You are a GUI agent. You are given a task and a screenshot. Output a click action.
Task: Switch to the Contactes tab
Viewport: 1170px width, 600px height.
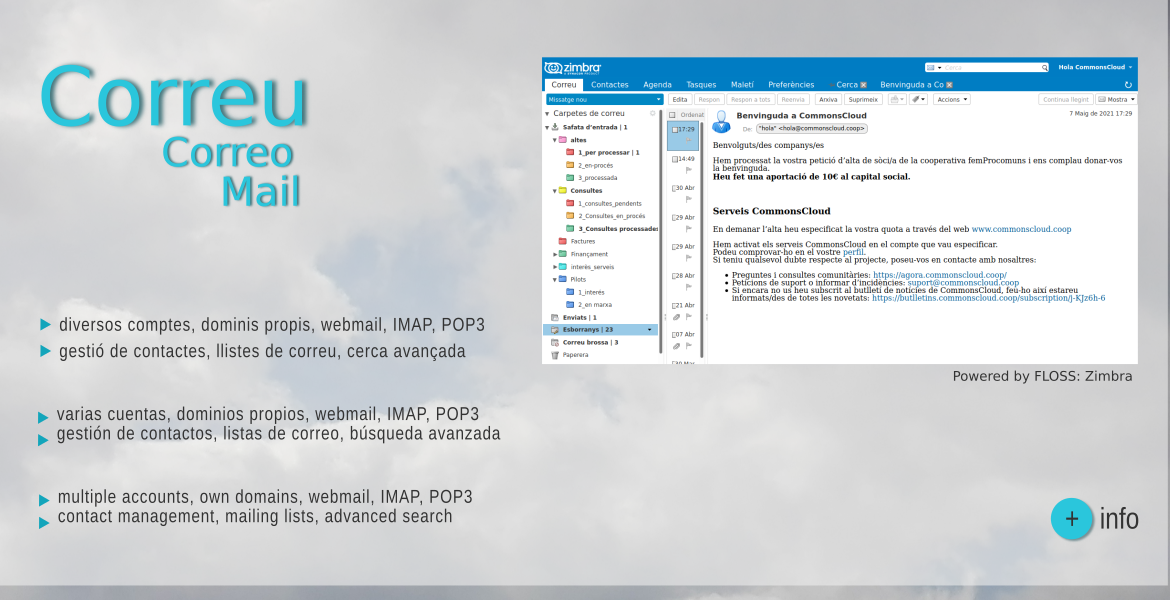(x=610, y=85)
